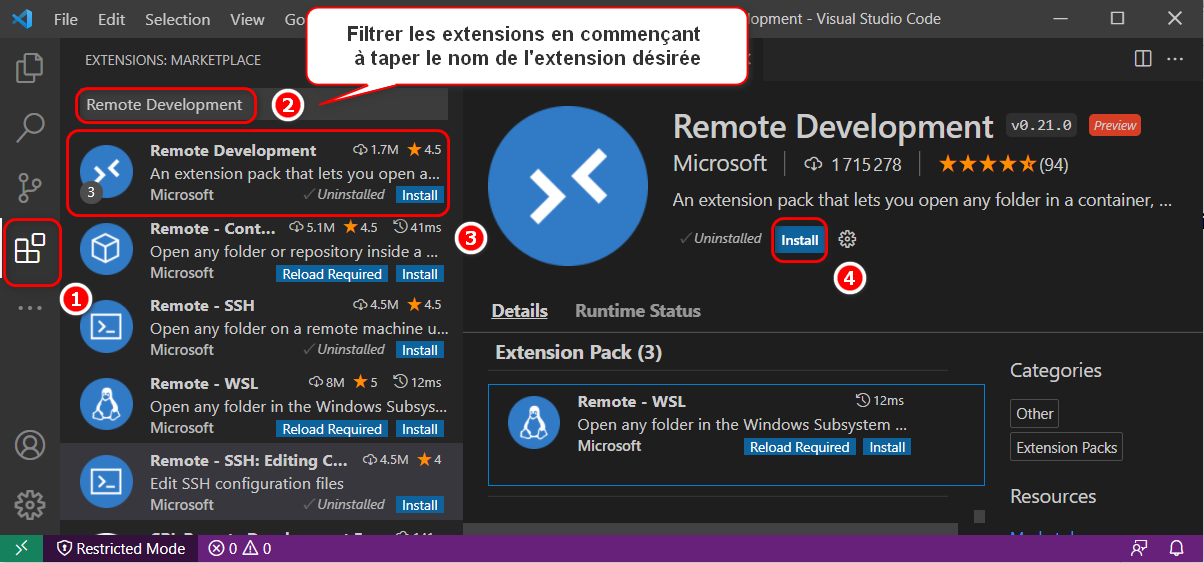The width and height of the screenshot is (1204, 563).
Task: Open the Extensions view in the activity bar
Action: pyautogui.click(x=30, y=248)
